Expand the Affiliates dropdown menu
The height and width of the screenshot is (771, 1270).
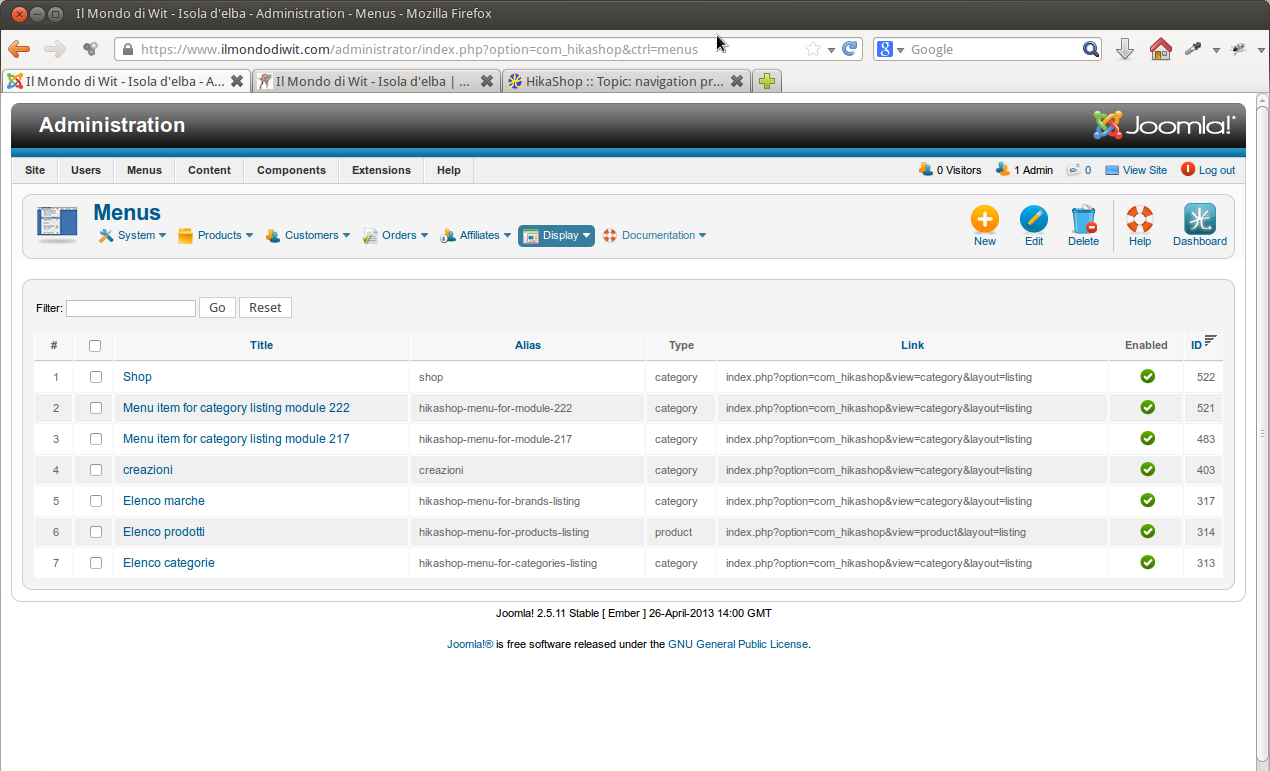pyautogui.click(x=475, y=236)
